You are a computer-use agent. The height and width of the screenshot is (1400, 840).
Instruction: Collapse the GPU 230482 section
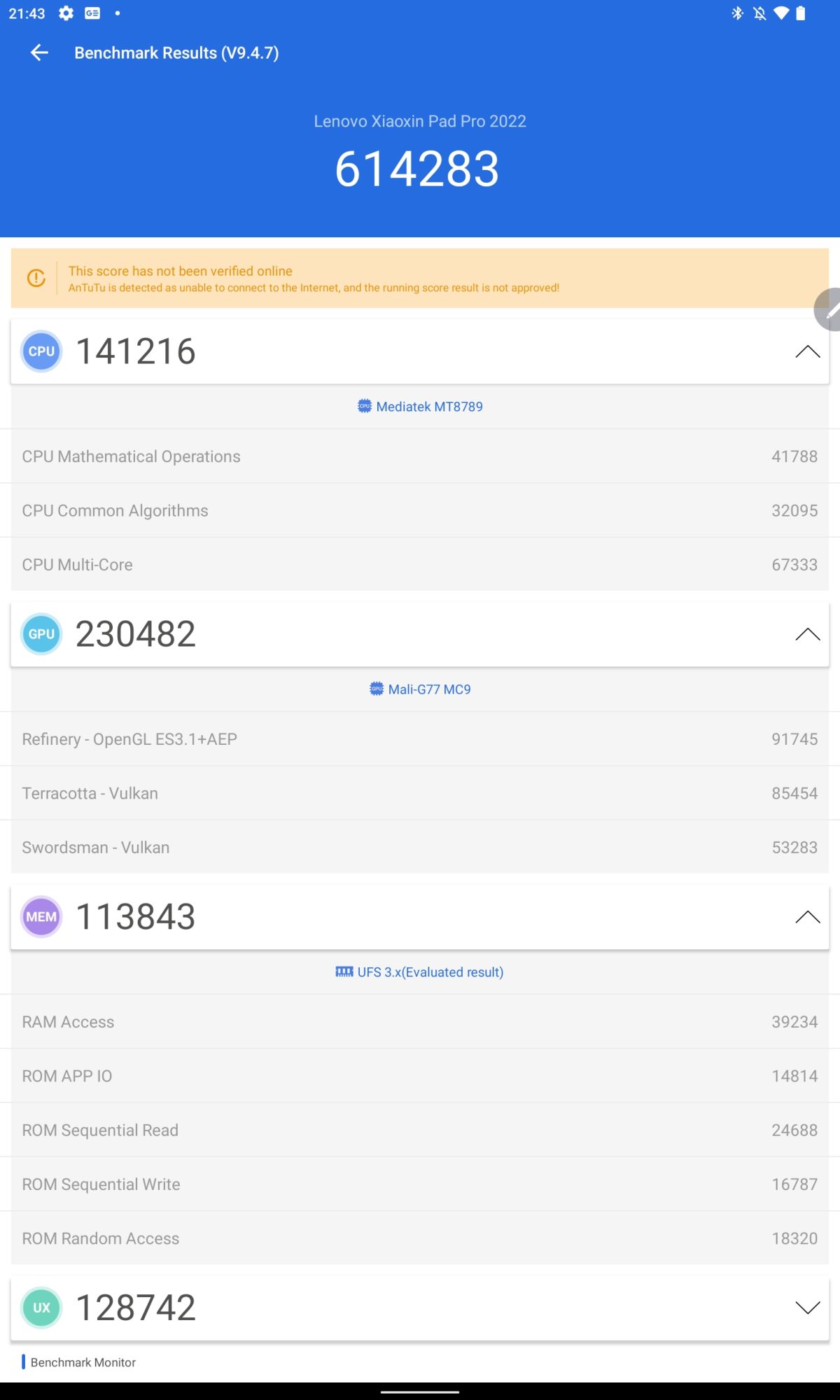[x=808, y=634]
